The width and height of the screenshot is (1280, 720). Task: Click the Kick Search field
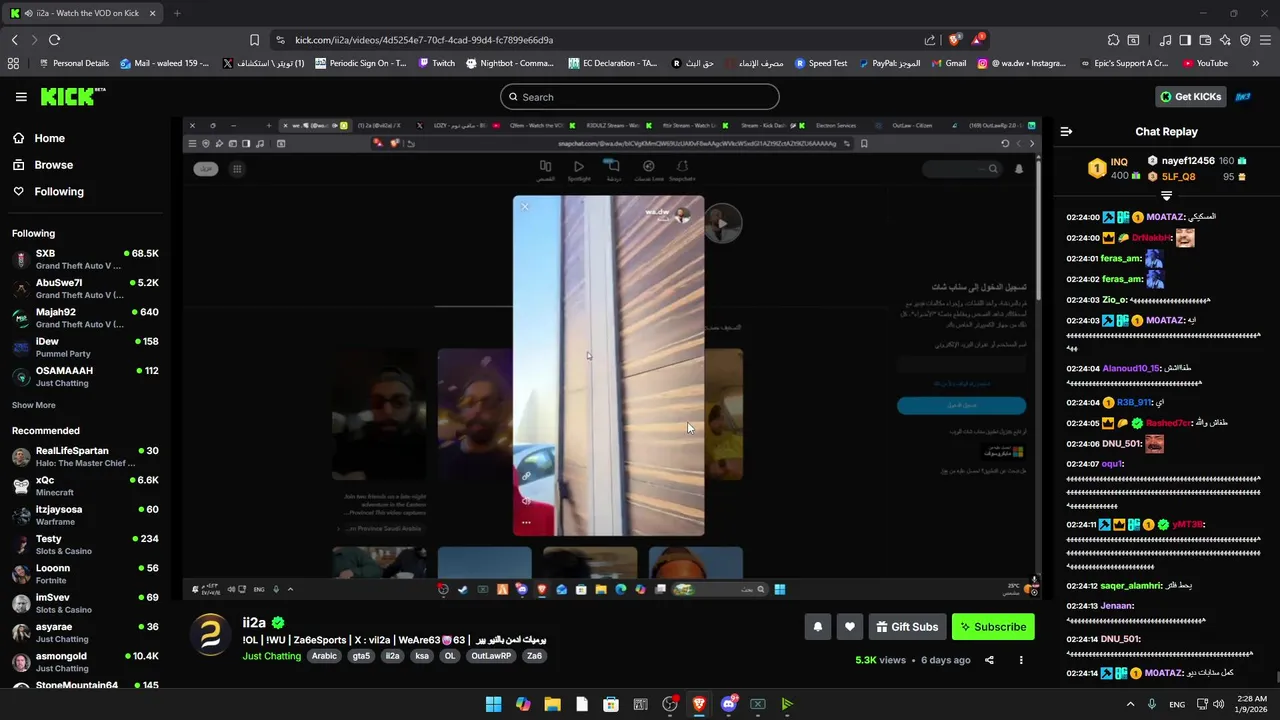point(640,97)
